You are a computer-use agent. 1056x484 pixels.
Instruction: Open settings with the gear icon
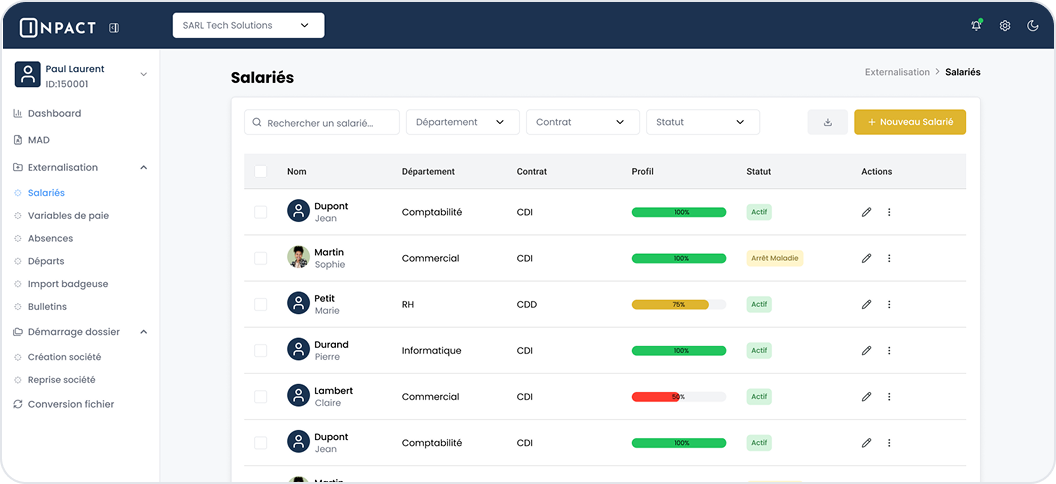[1005, 26]
